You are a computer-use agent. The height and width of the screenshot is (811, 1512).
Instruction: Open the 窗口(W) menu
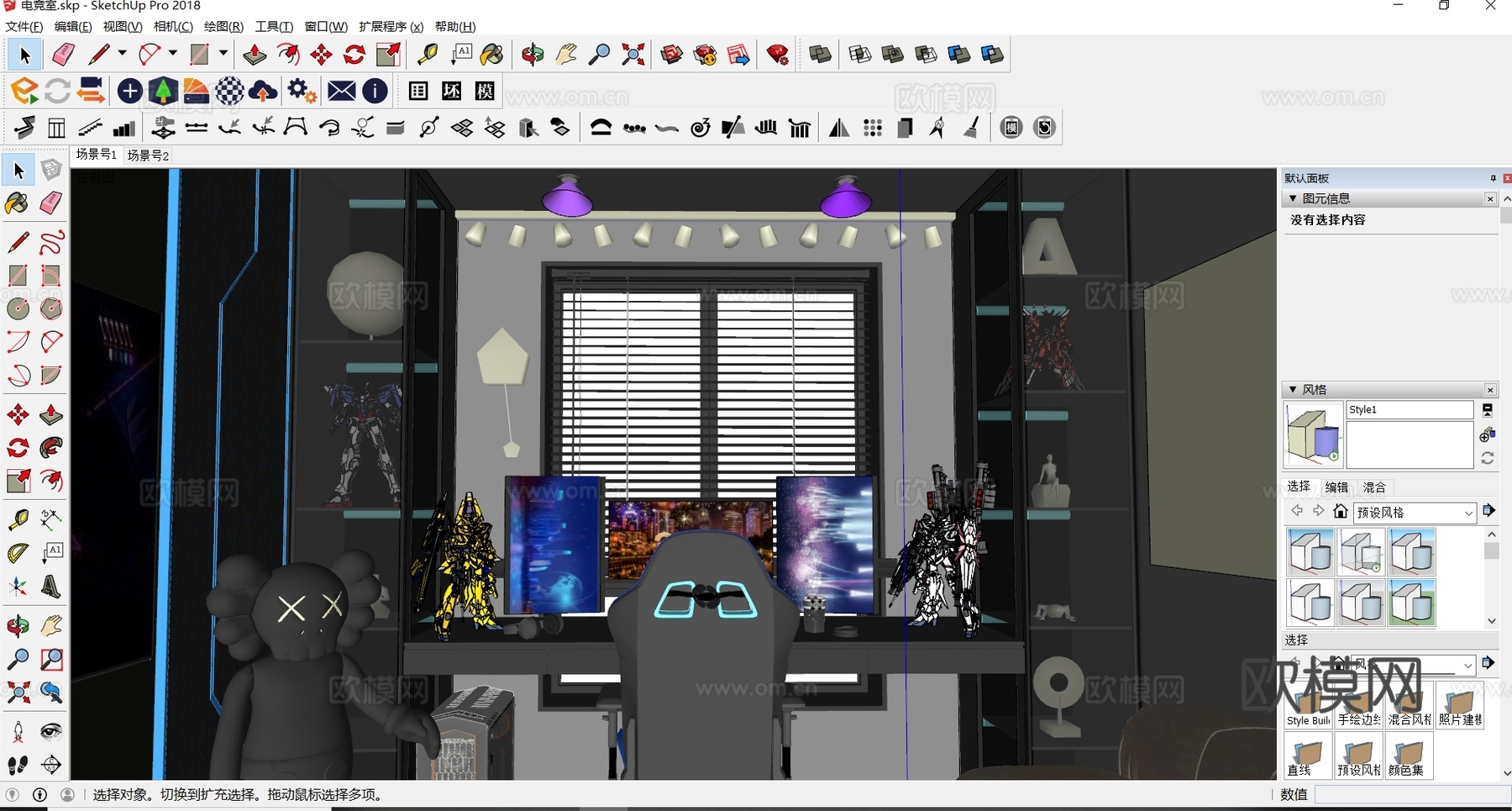click(326, 27)
